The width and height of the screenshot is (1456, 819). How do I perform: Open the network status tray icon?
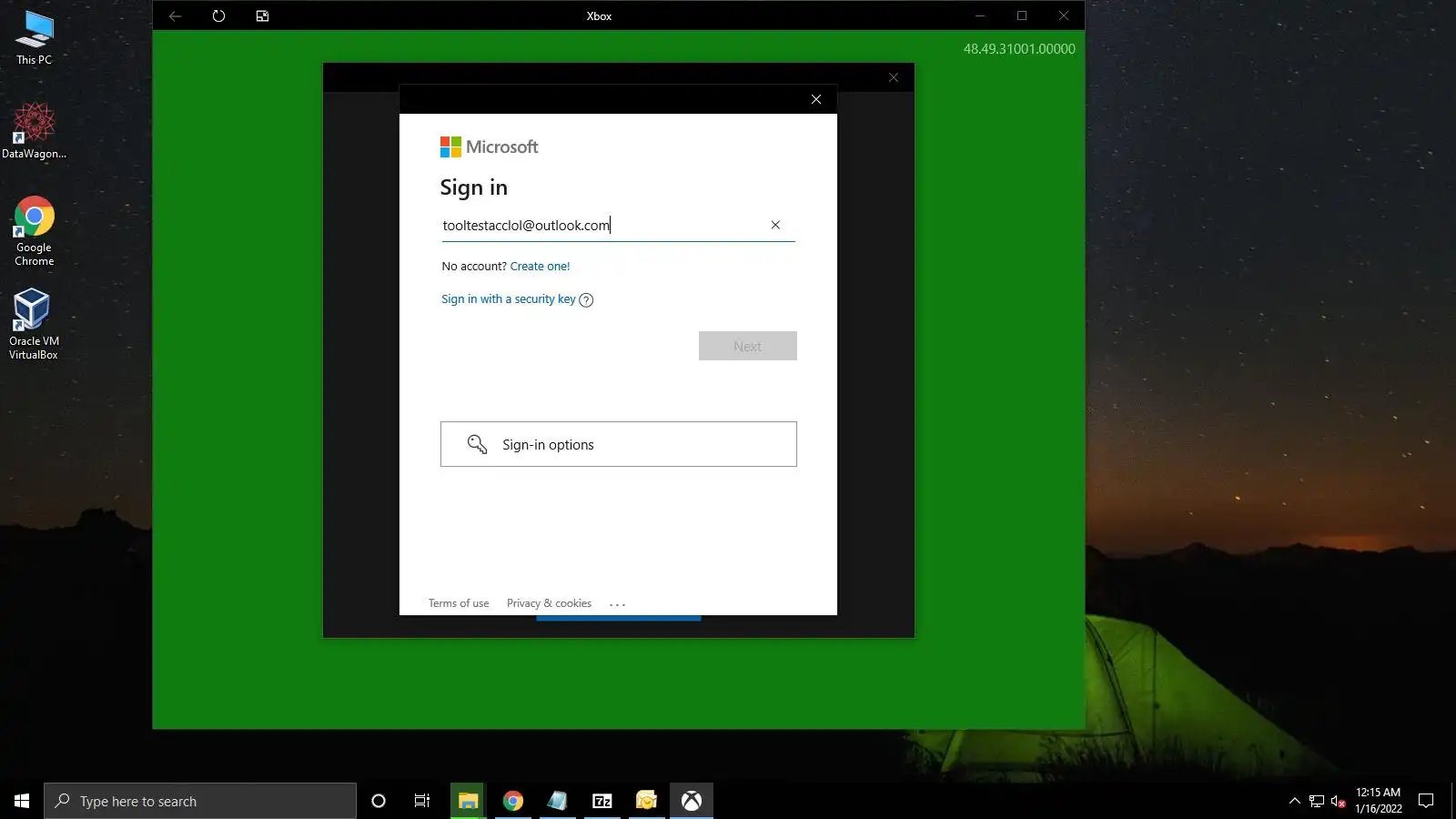pos(1317,801)
